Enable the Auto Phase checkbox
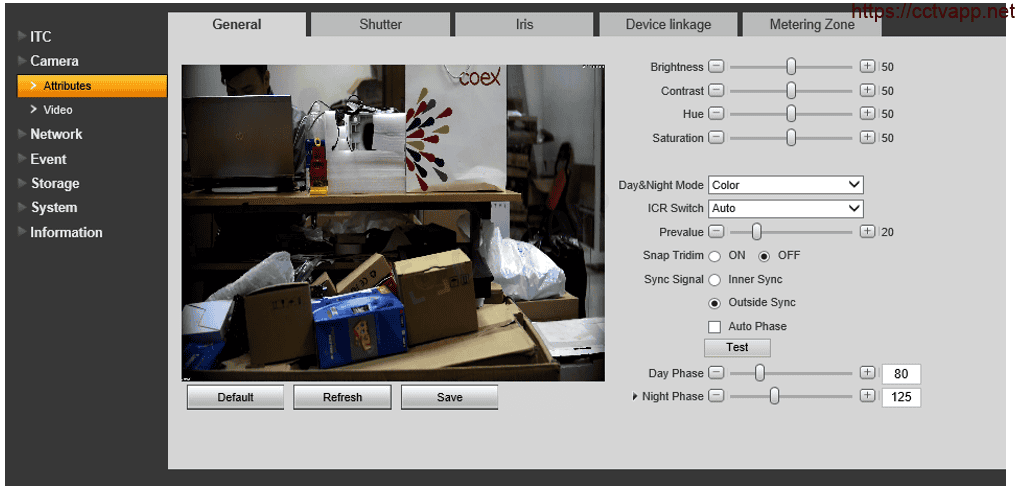Image resolution: width=1018 pixels, height=492 pixels. (x=715, y=327)
